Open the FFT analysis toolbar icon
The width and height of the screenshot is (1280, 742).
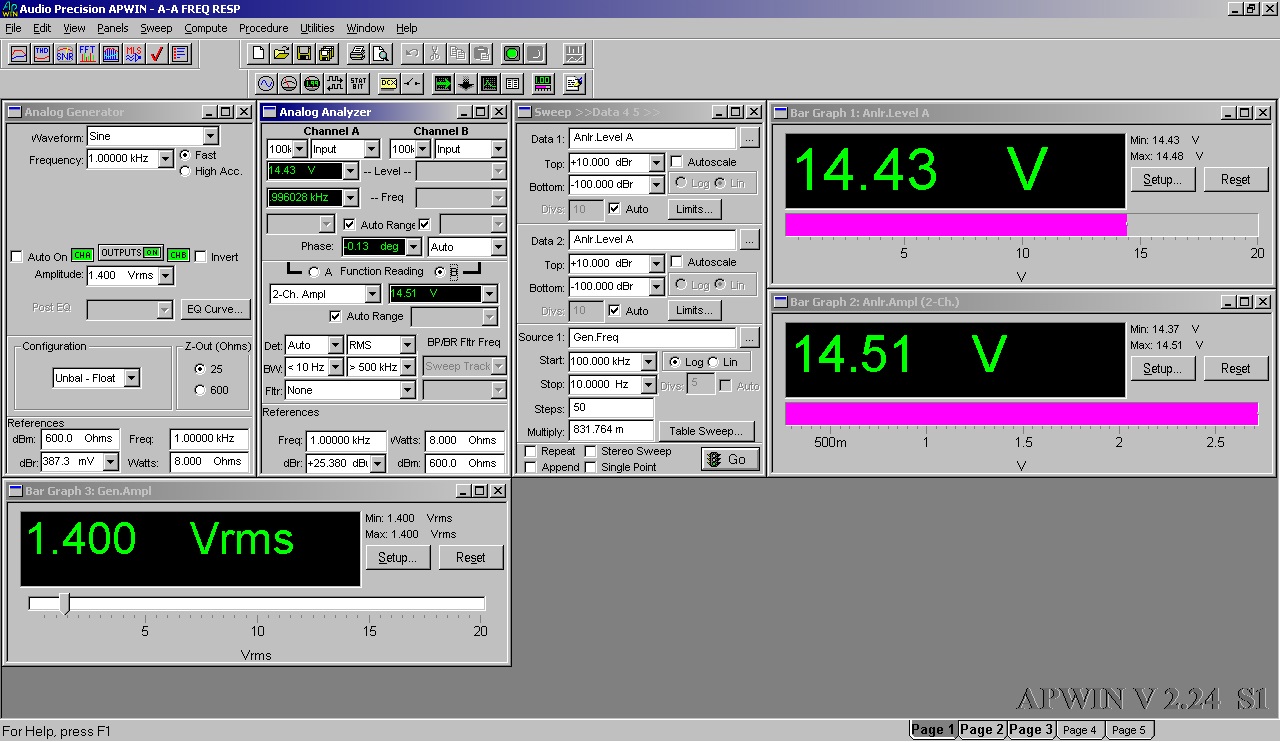88,54
